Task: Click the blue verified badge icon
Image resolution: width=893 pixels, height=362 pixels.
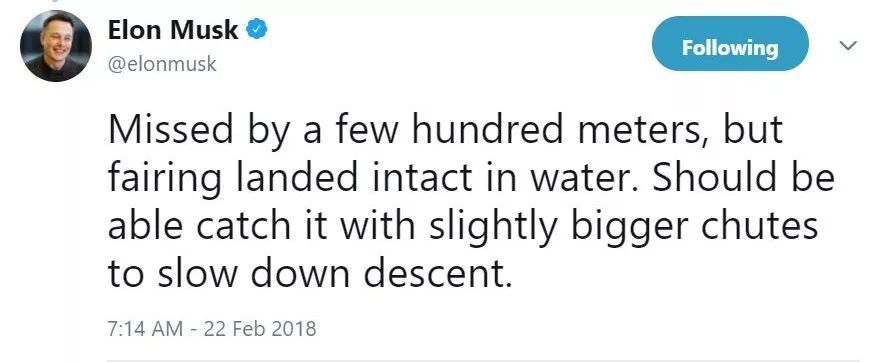Action: point(257,30)
